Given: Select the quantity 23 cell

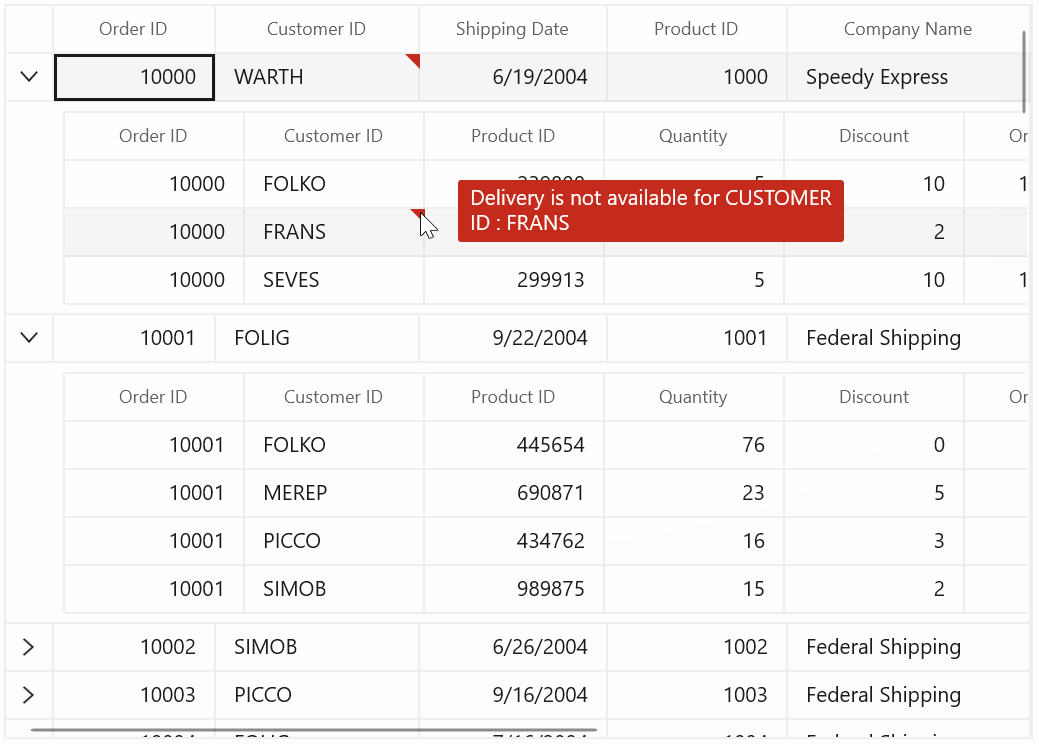Looking at the screenshot, I should point(694,493).
